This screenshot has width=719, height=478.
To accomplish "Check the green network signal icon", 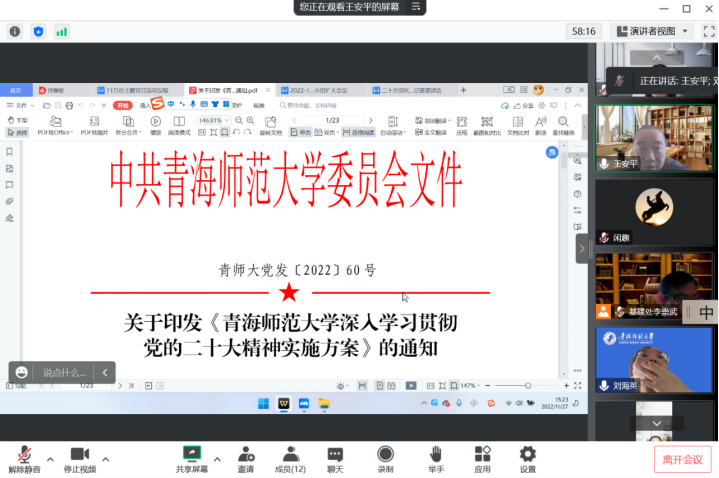I will tap(61, 32).
